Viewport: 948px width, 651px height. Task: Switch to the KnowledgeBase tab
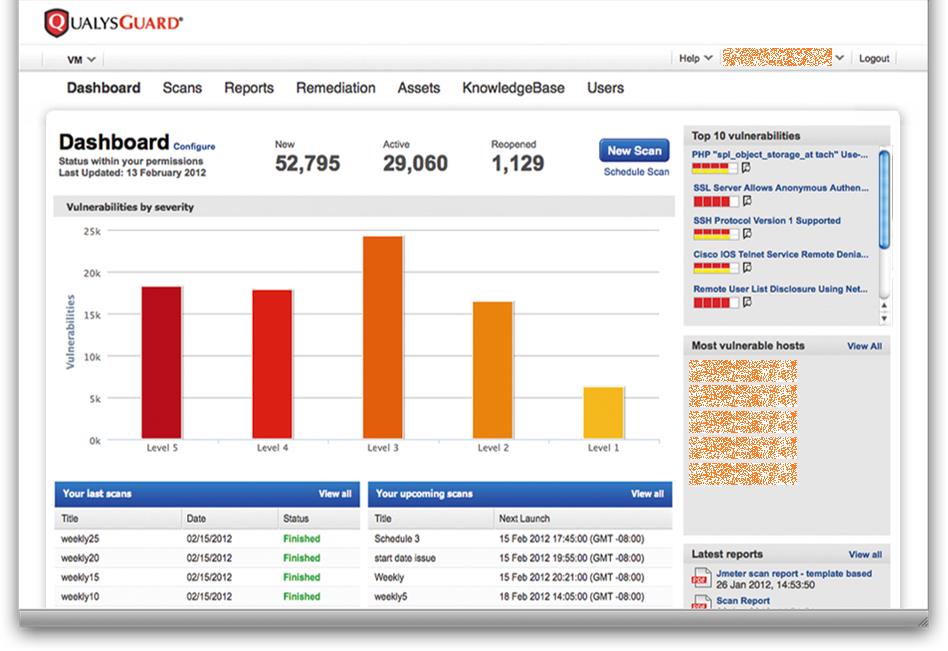[x=513, y=88]
